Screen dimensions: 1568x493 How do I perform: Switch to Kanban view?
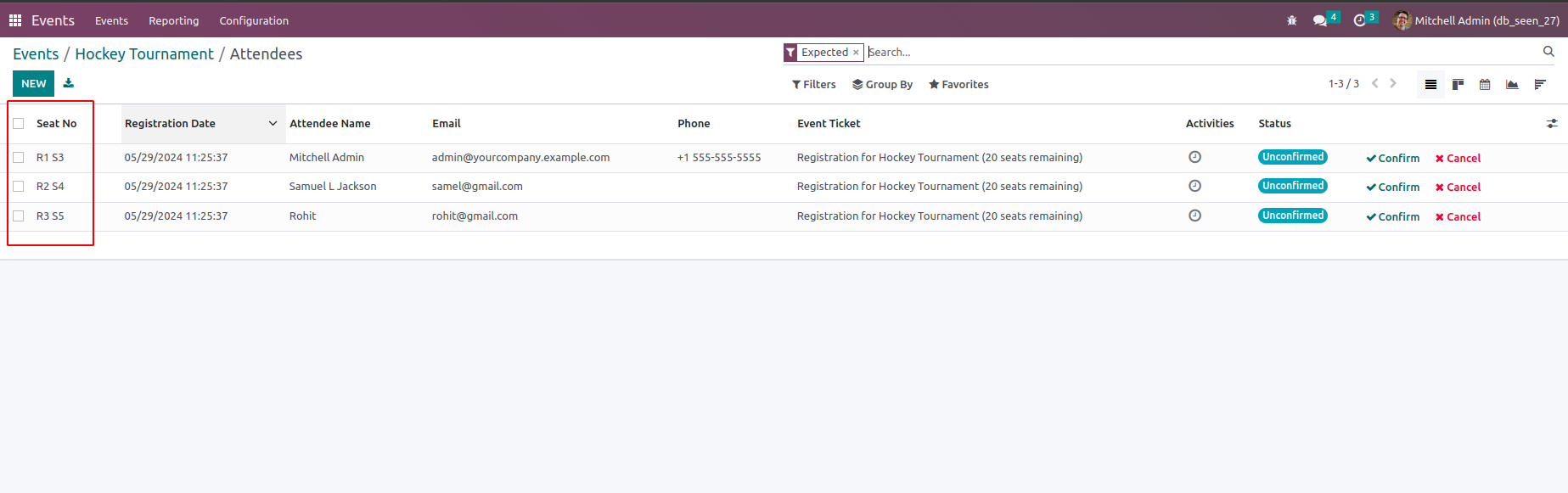(x=1458, y=84)
